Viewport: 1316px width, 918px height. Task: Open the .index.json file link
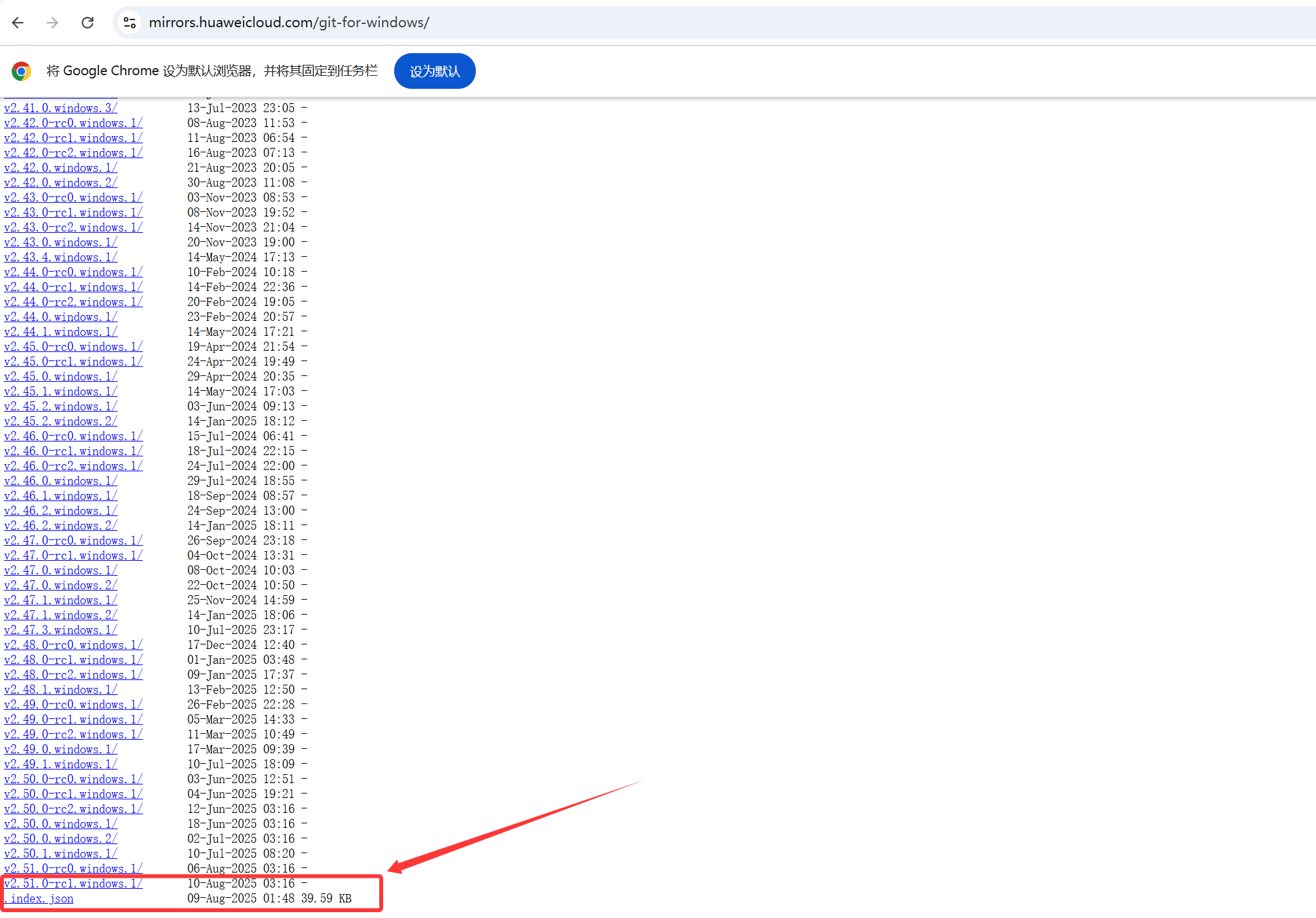(x=40, y=898)
